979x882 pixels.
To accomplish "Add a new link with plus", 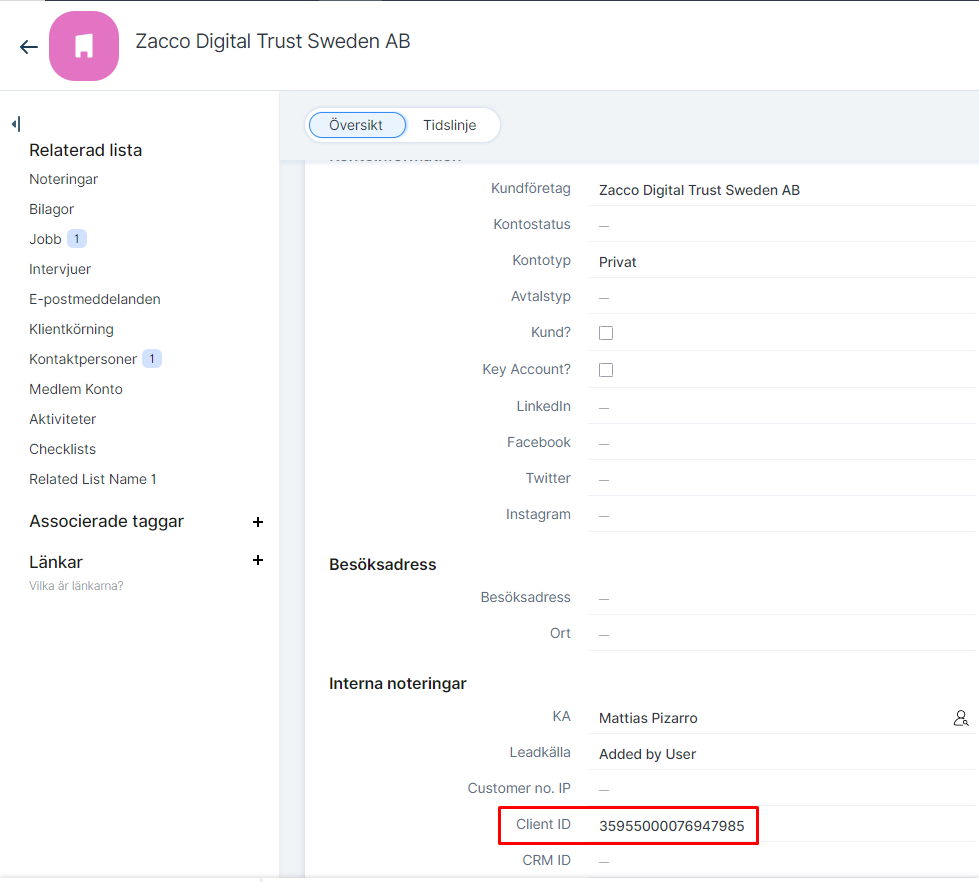I will (258, 560).
